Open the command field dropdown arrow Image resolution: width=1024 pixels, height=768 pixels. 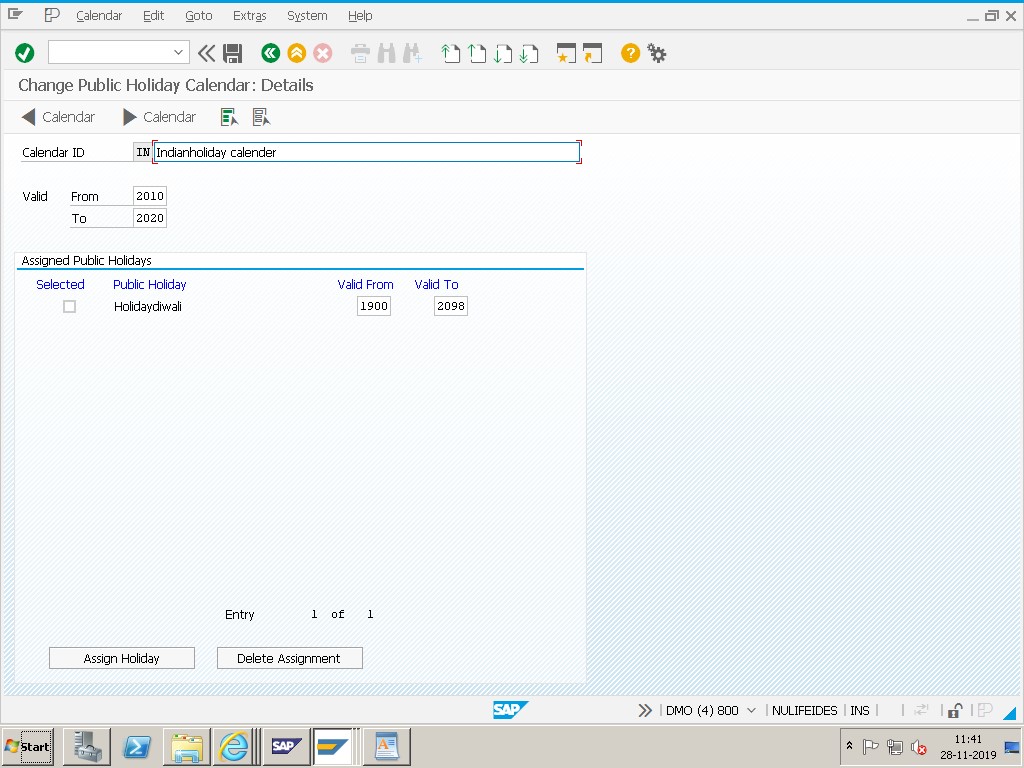178,52
